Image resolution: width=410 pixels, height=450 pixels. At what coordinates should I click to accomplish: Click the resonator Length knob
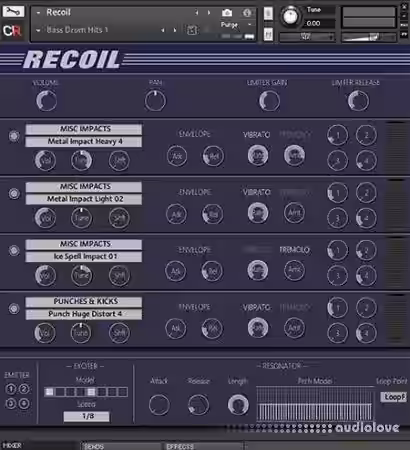pyautogui.click(x=238, y=404)
